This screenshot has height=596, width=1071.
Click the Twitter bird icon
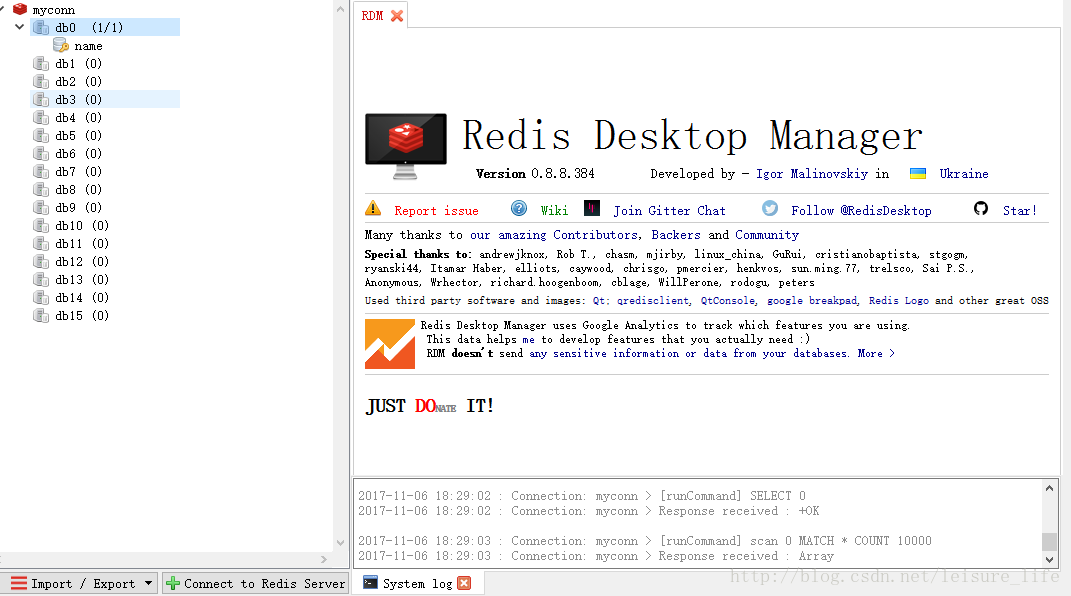click(770, 208)
